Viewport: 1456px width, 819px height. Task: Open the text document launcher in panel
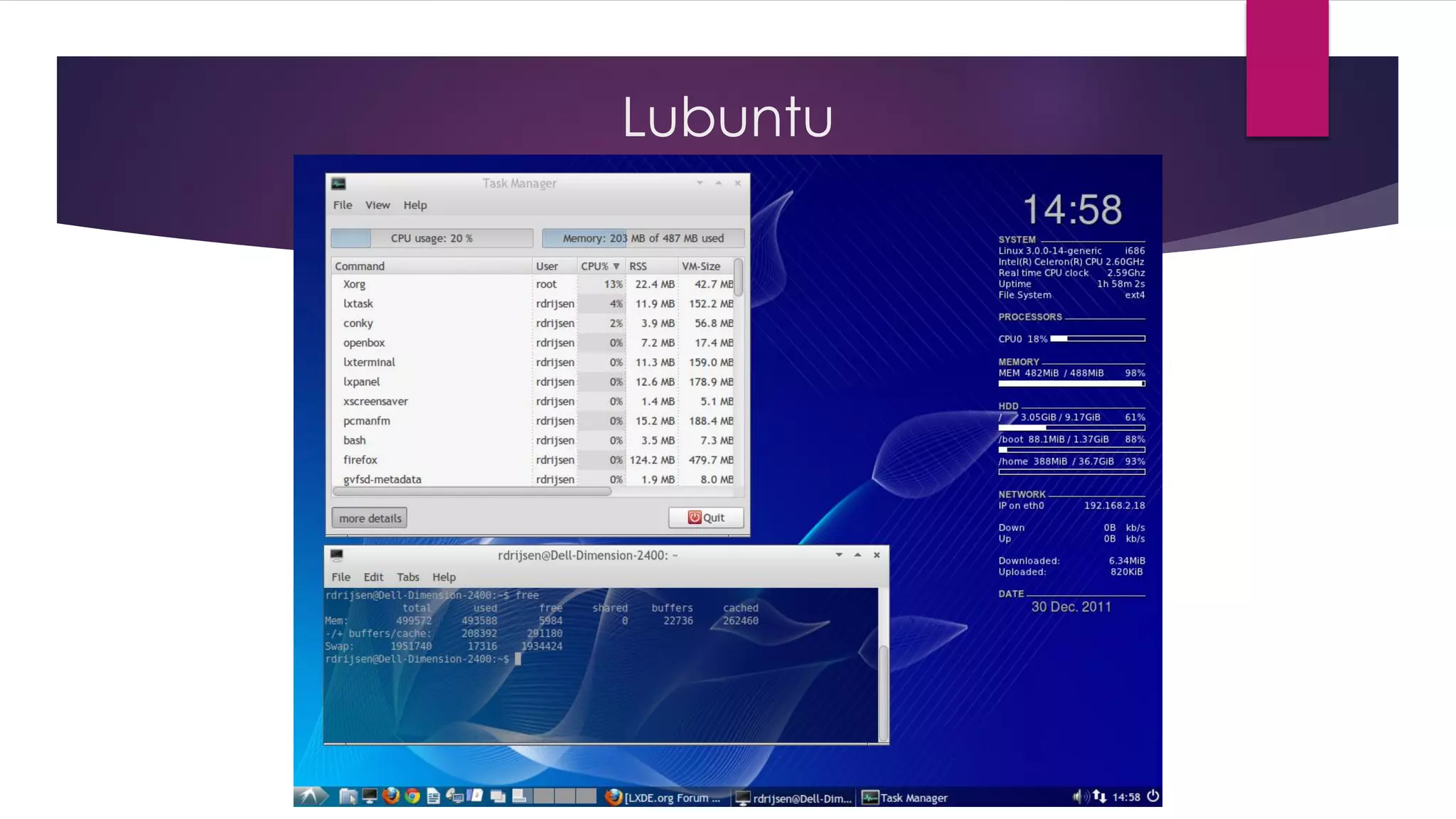tap(433, 796)
